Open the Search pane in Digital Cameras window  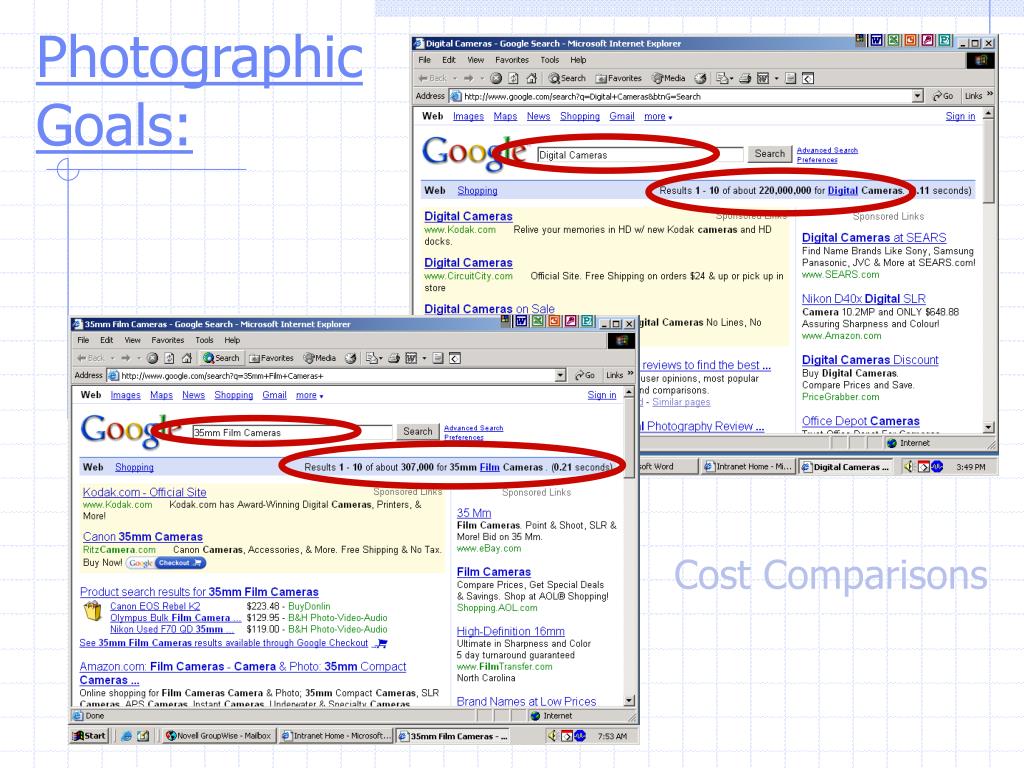tap(567, 78)
